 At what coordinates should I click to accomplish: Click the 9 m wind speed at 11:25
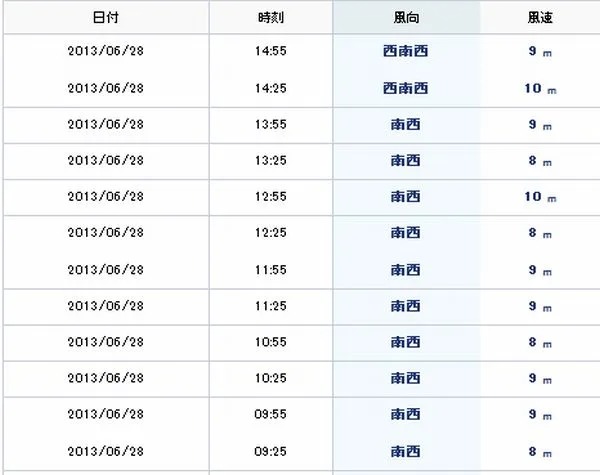click(540, 306)
